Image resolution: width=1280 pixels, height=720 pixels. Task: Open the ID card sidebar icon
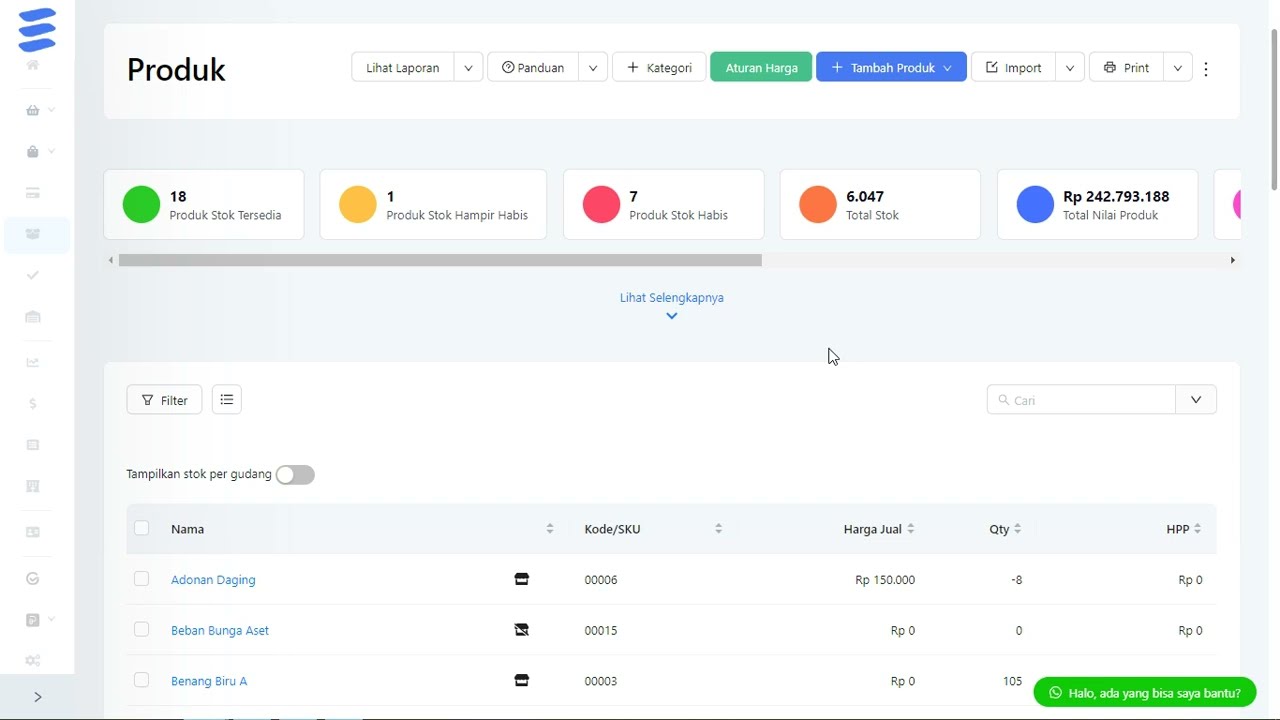[x=33, y=532]
